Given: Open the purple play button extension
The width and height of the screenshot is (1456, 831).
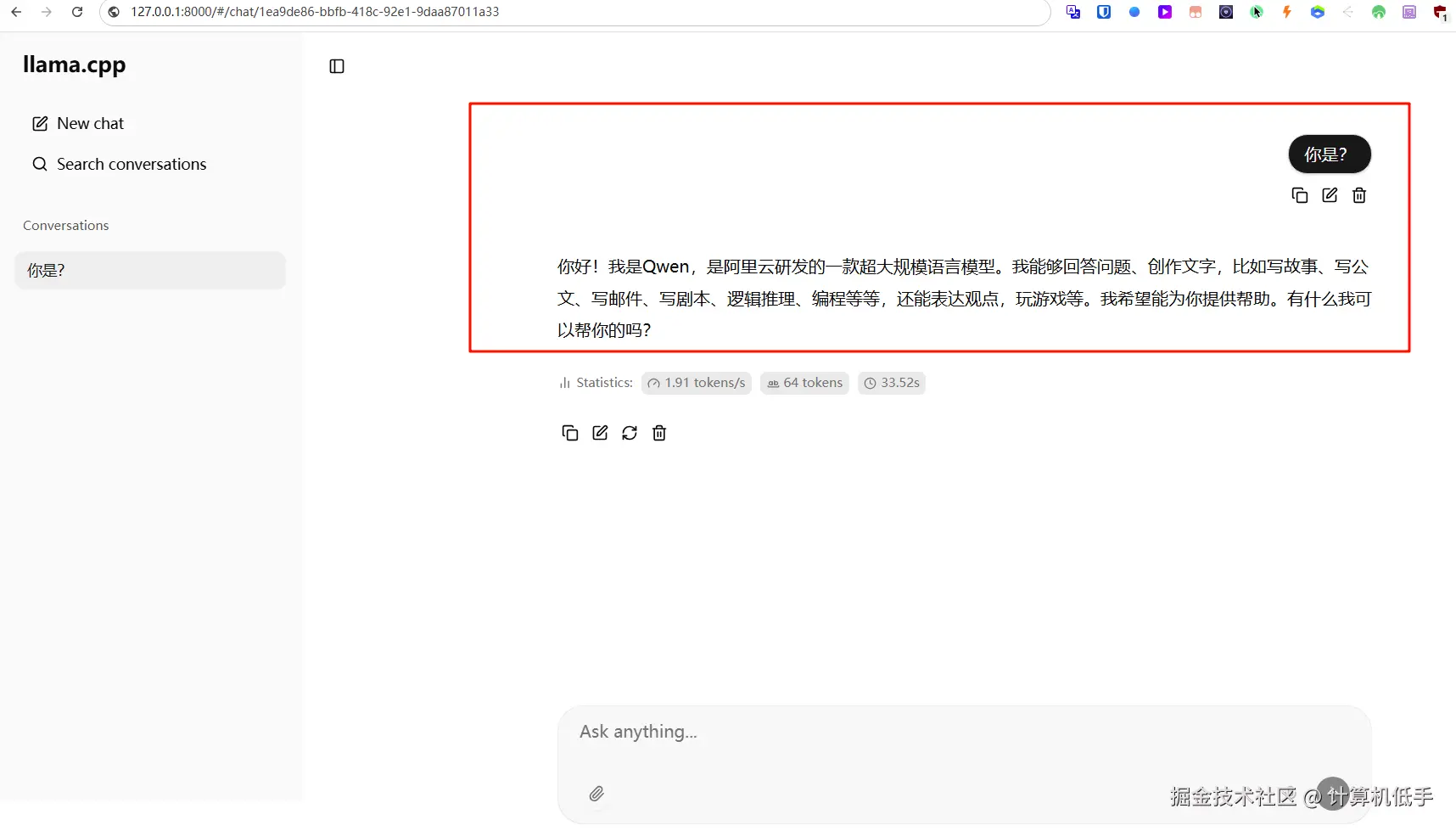Looking at the screenshot, I should 1165,12.
